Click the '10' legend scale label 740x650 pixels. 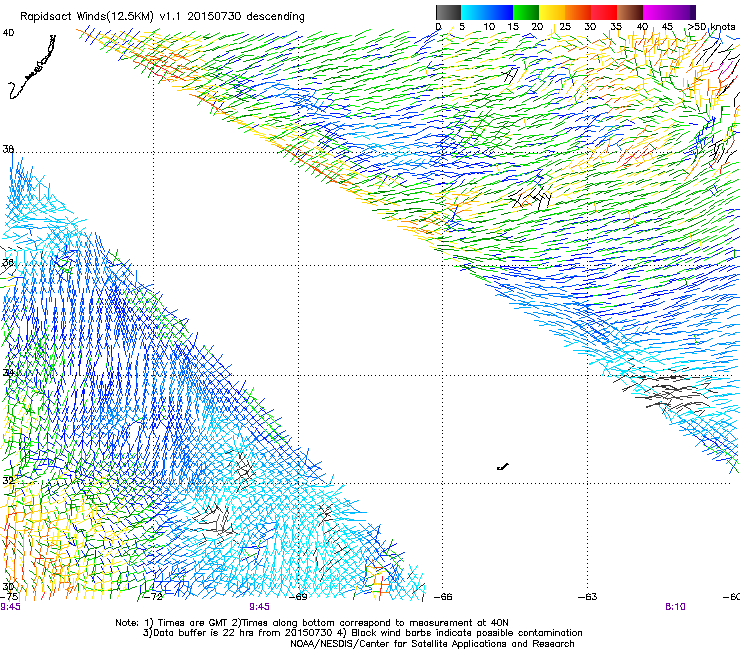click(489, 27)
